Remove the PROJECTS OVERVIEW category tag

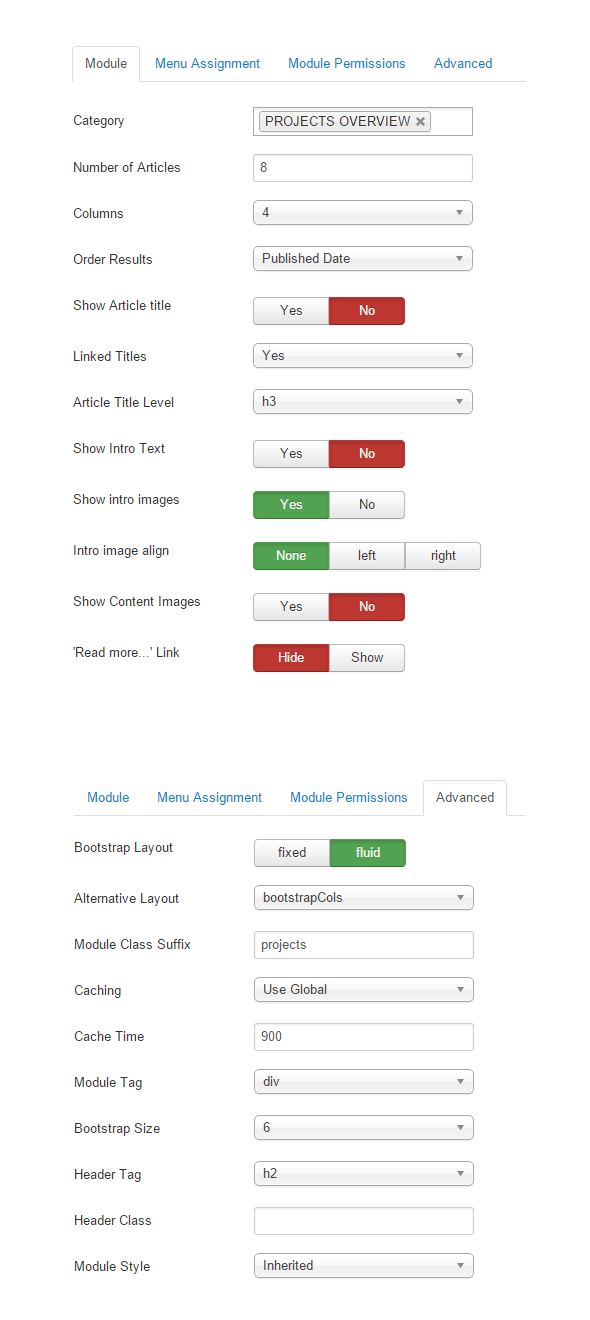click(x=421, y=121)
